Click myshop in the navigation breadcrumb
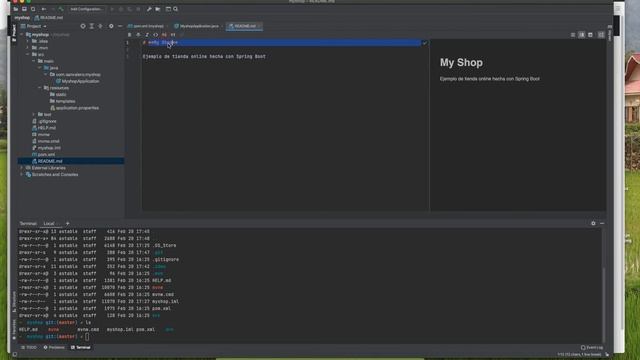640x360 pixels. click(x=22, y=18)
